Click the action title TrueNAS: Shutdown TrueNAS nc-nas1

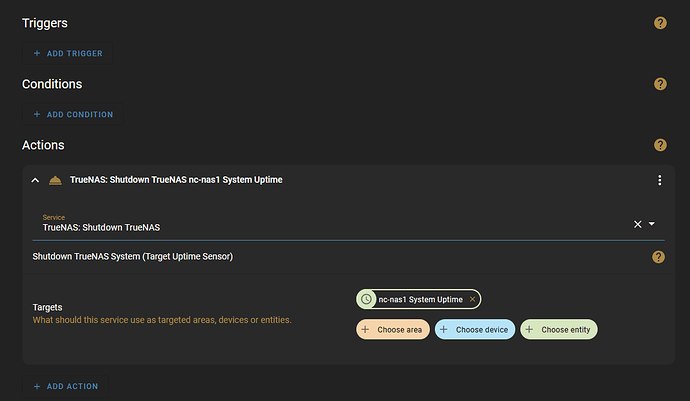[x=176, y=180]
